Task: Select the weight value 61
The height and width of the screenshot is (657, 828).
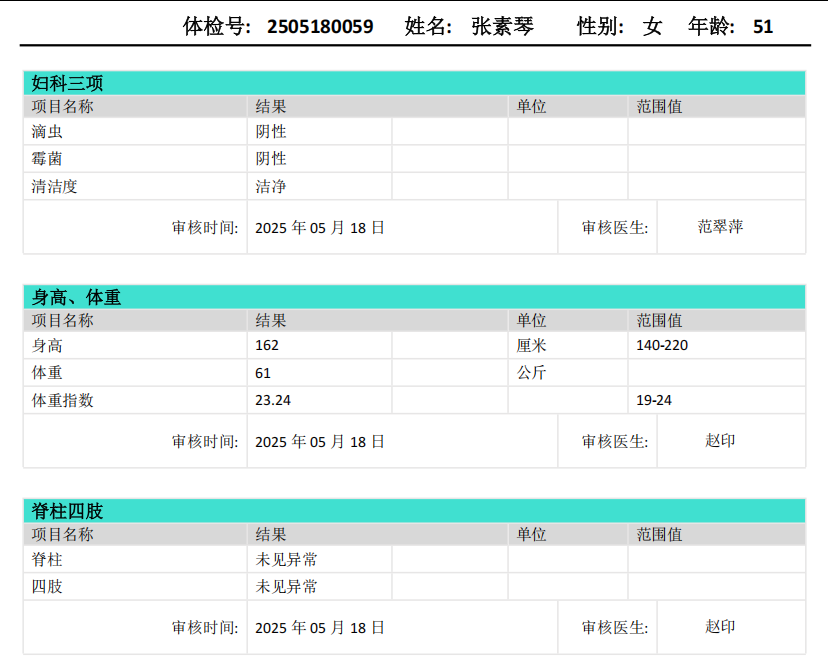Action: 263,373
